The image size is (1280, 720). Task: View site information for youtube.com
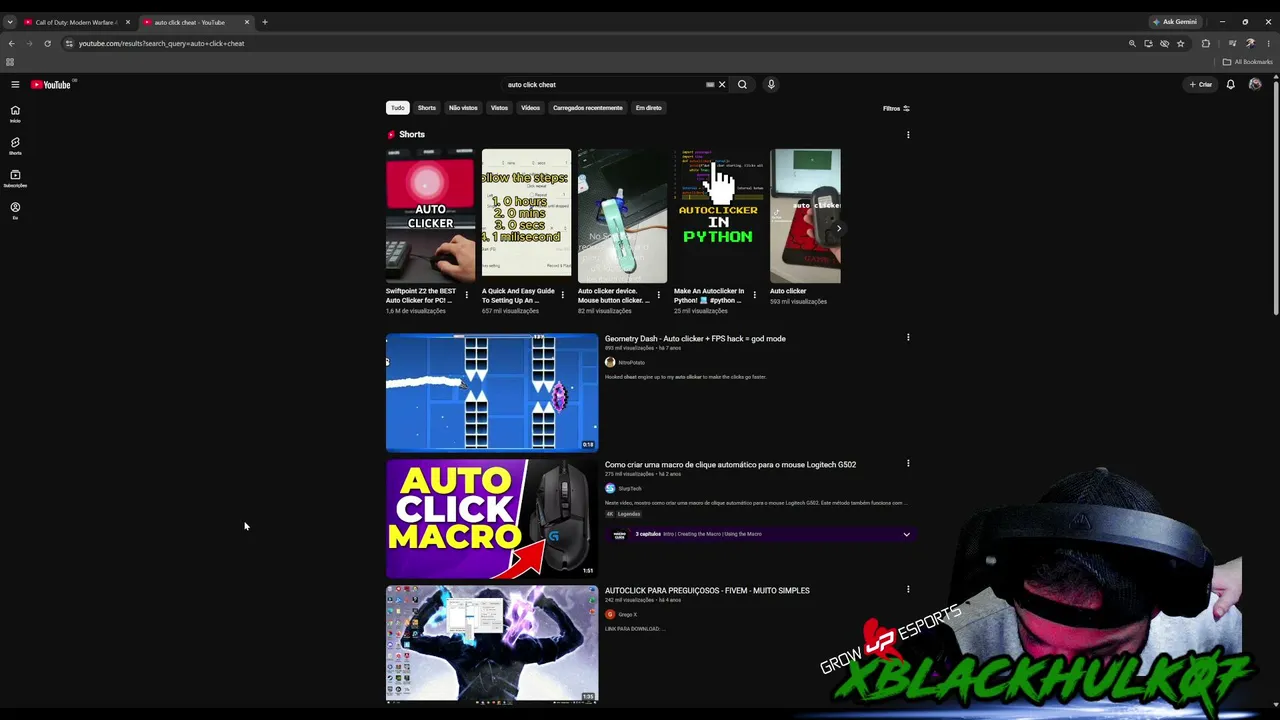[x=69, y=44]
